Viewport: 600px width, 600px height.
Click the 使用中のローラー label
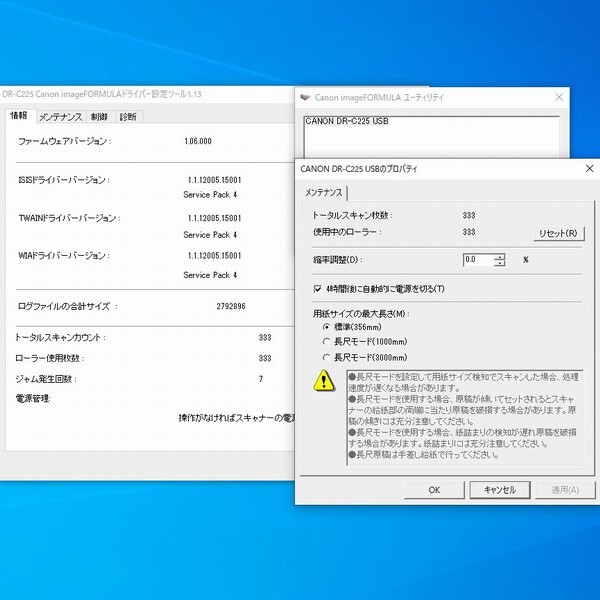tap(347, 232)
